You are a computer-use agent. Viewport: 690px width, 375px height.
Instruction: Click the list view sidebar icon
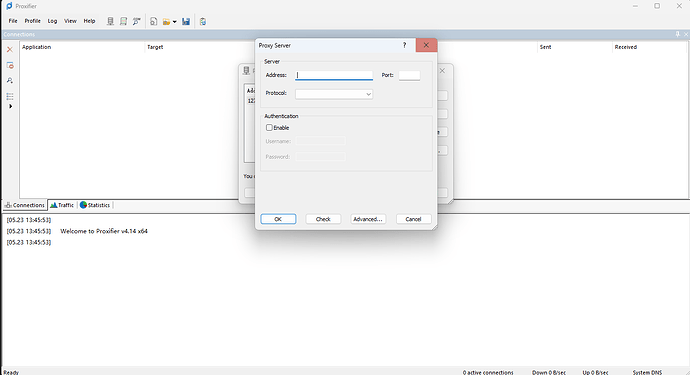click(x=10, y=96)
